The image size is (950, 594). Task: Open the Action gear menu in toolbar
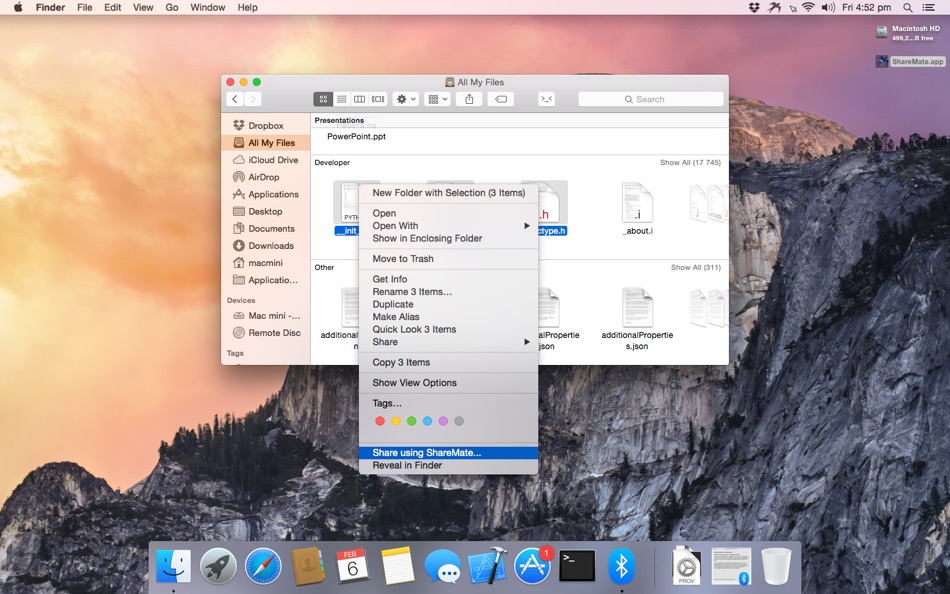click(406, 99)
